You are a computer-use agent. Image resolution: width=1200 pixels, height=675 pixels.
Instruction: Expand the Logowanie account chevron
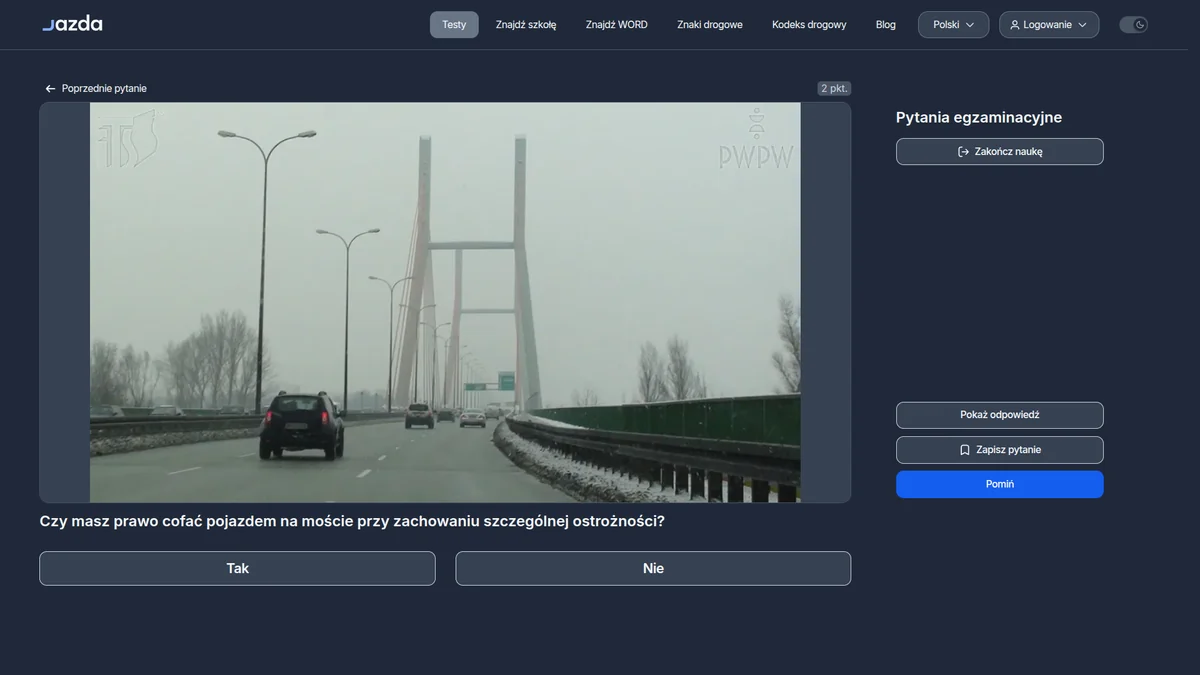tap(1082, 25)
